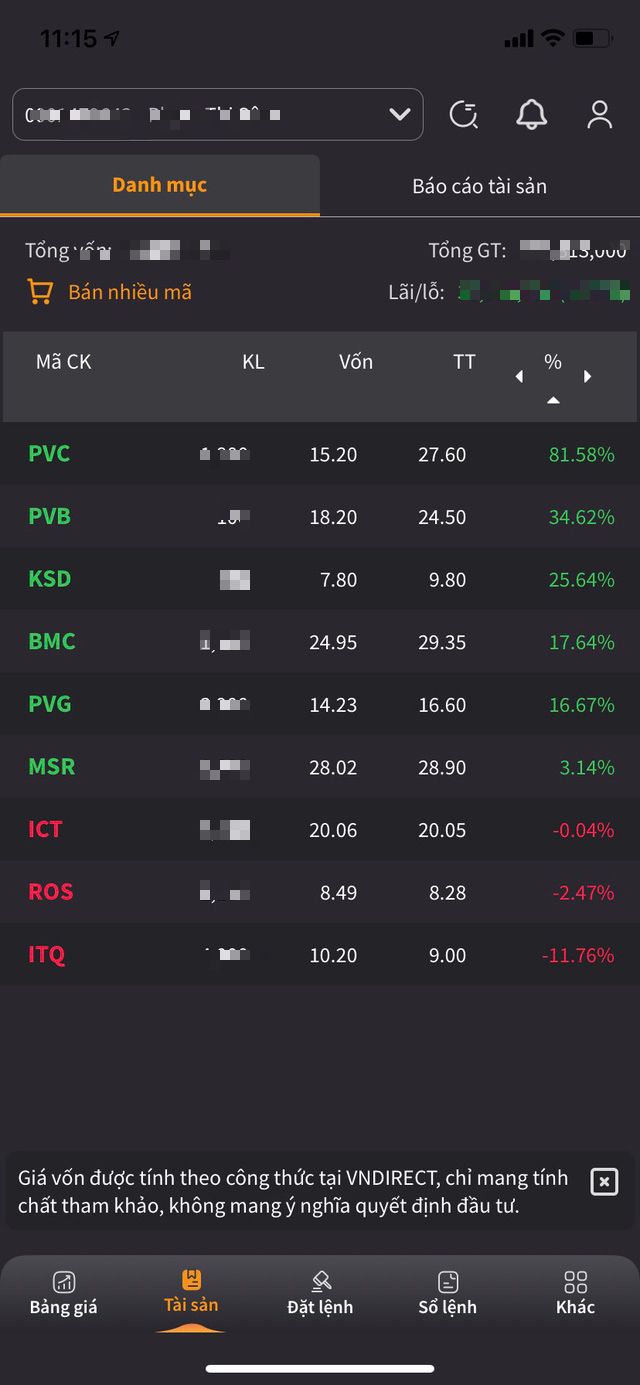Open the notifications bell icon

click(x=532, y=115)
